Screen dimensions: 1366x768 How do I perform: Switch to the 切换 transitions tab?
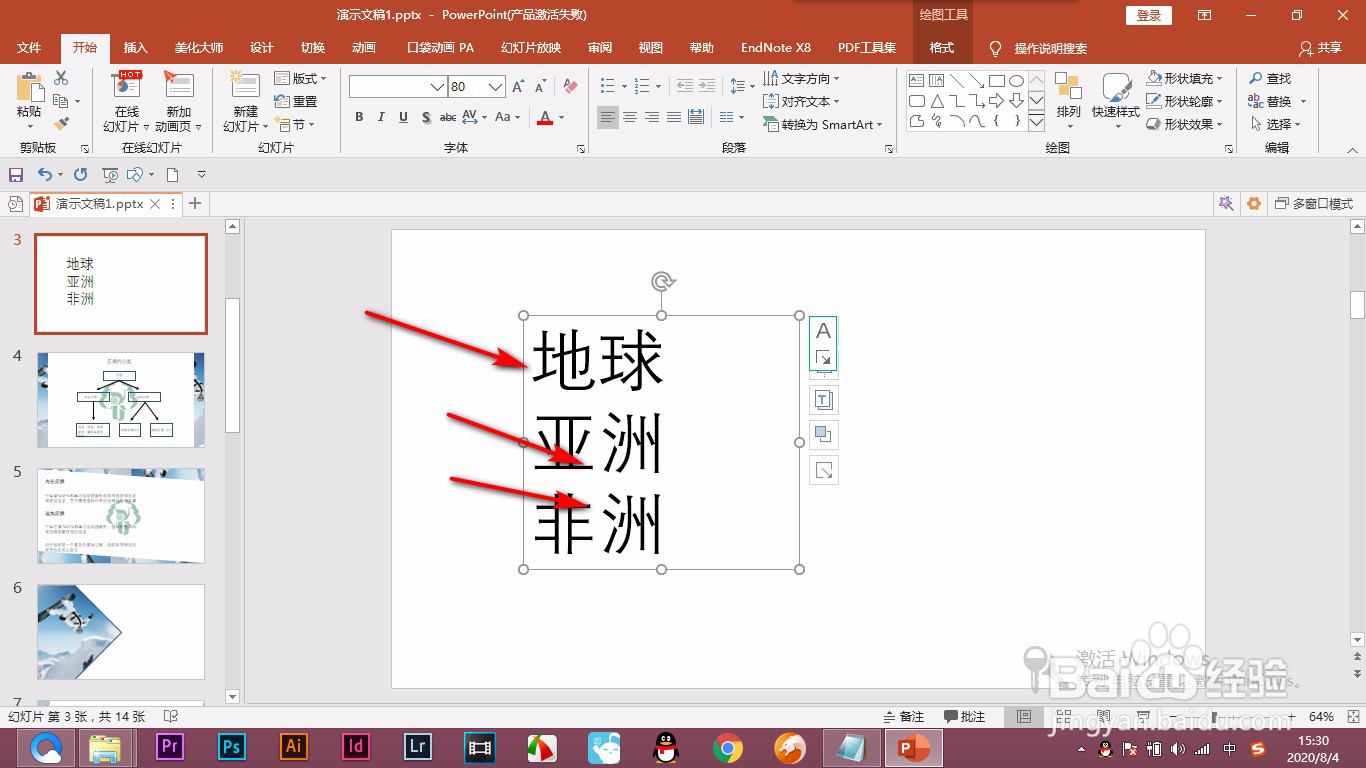coord(313,48)
